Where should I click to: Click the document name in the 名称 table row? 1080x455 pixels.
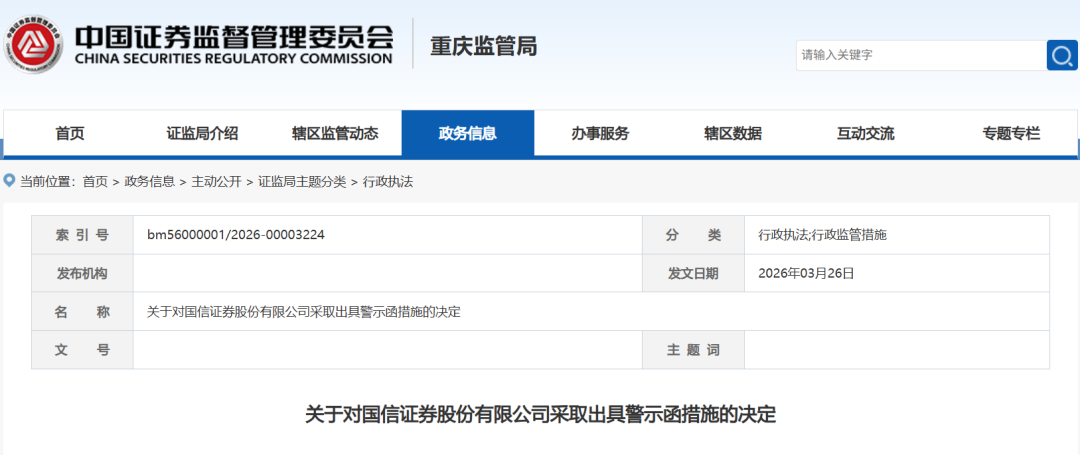304,312
